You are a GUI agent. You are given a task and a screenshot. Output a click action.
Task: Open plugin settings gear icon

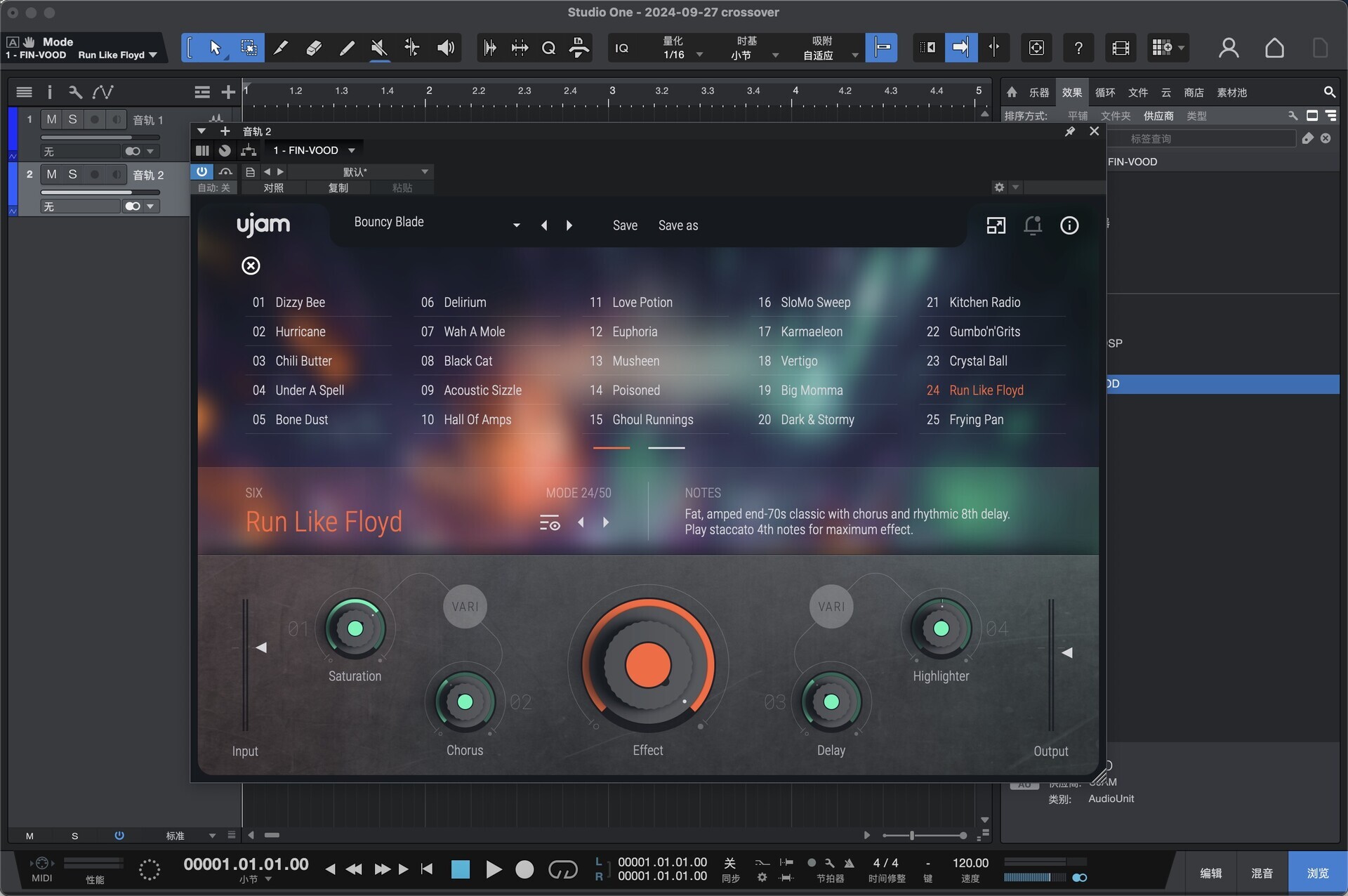999,187
